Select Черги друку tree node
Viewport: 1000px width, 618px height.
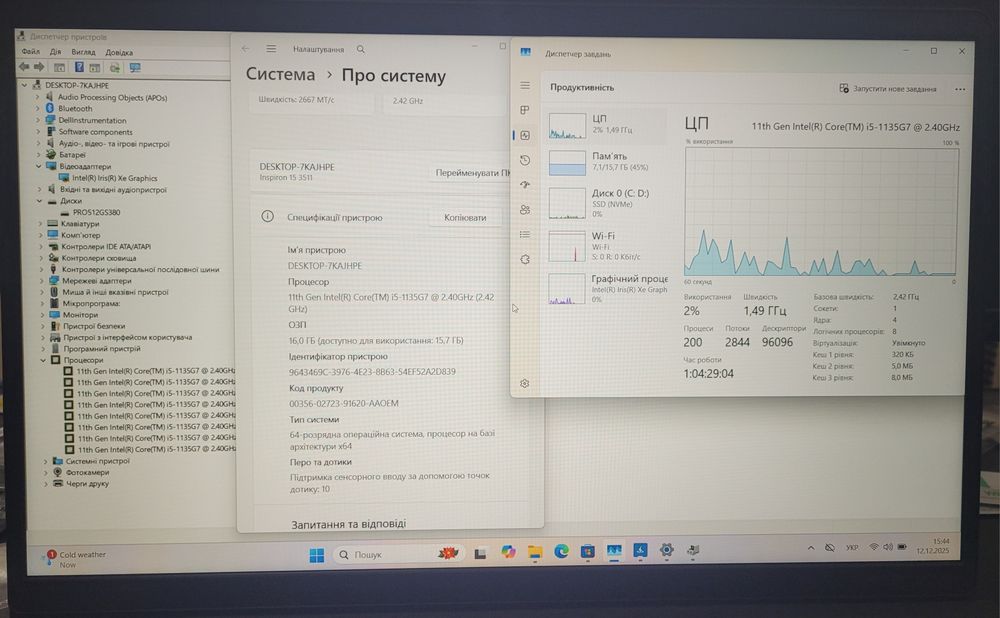pos(87,483)
